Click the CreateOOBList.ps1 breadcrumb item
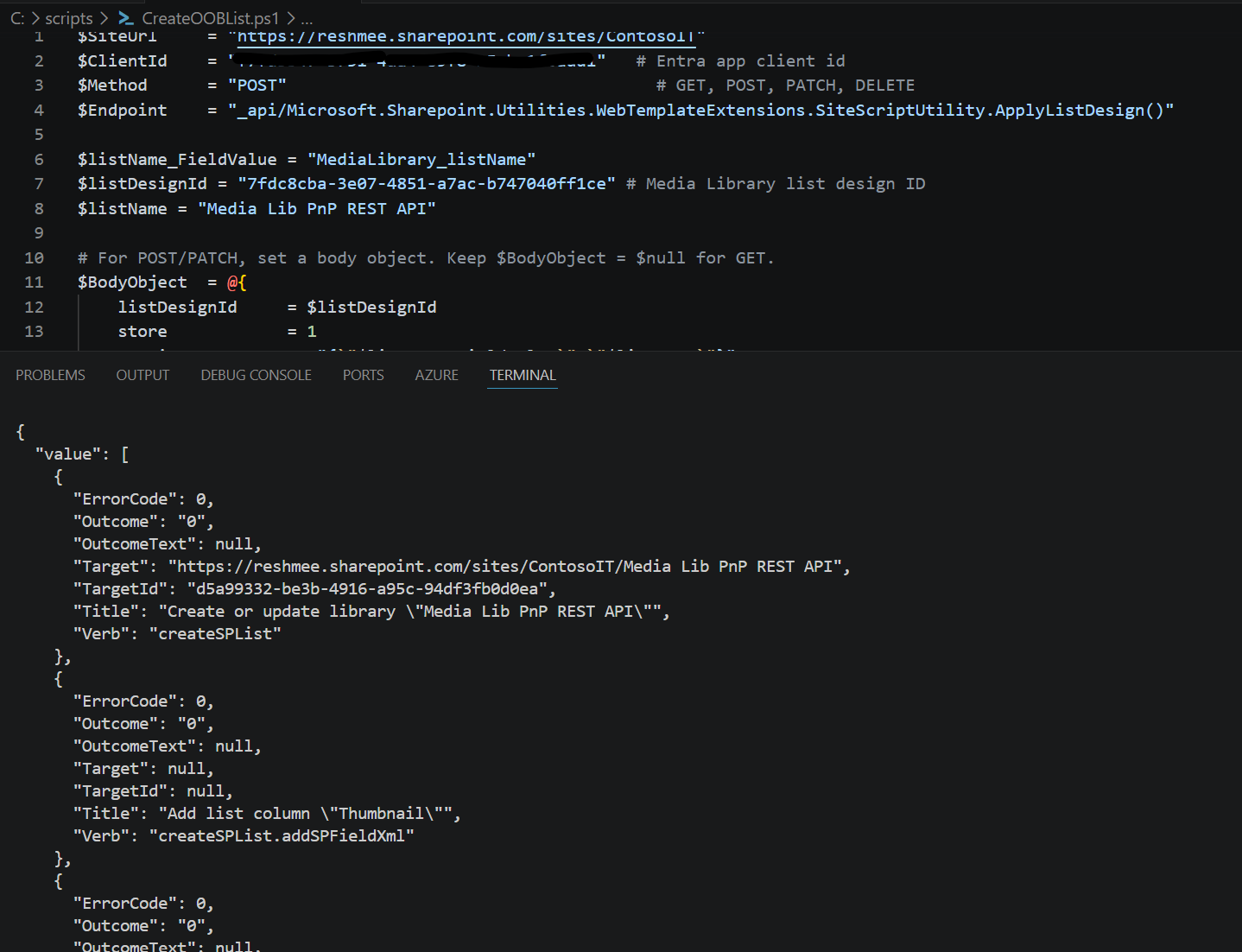The image size is (1242, 952). [211, 18]
